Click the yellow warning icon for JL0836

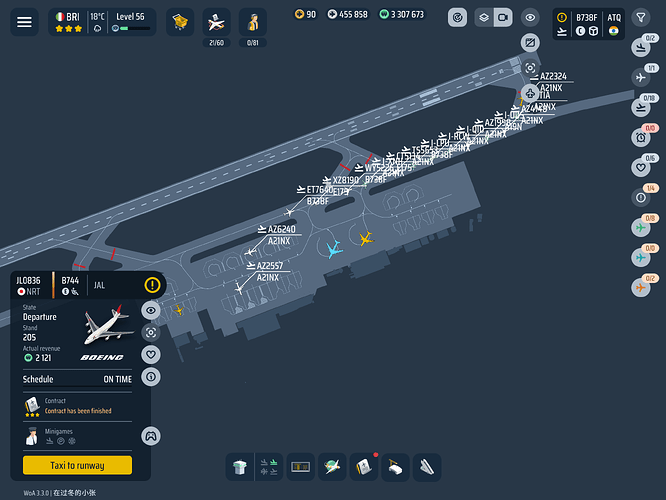pos(152,285)
